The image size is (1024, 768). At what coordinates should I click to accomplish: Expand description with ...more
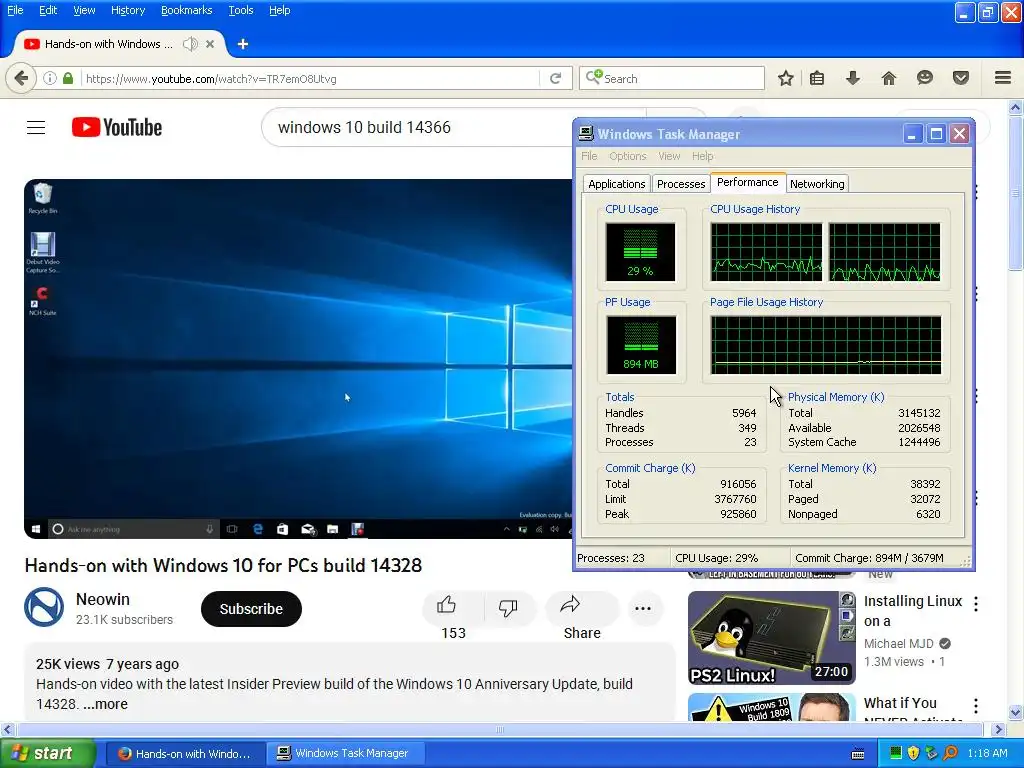[105, 704]
